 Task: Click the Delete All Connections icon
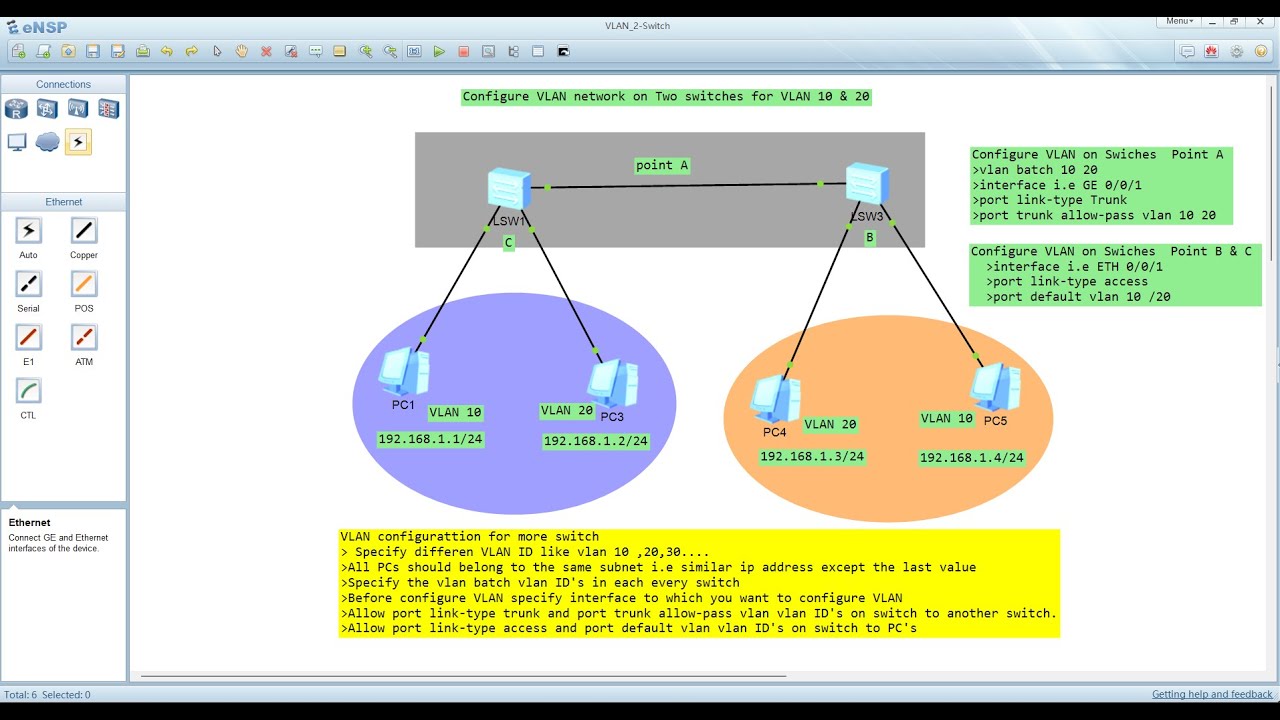291,51
